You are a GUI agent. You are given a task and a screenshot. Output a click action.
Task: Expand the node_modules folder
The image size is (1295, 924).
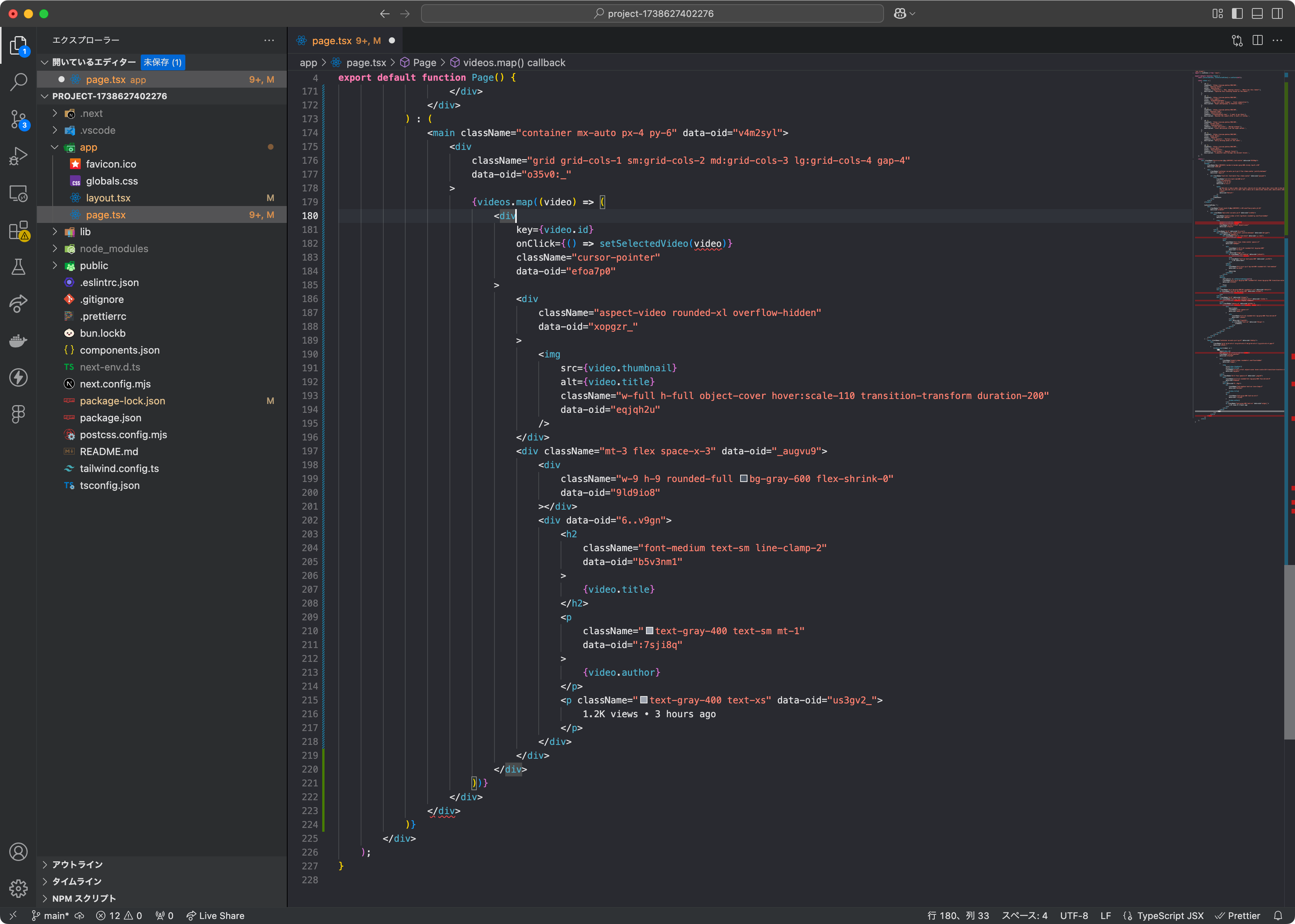coord(55,249)
